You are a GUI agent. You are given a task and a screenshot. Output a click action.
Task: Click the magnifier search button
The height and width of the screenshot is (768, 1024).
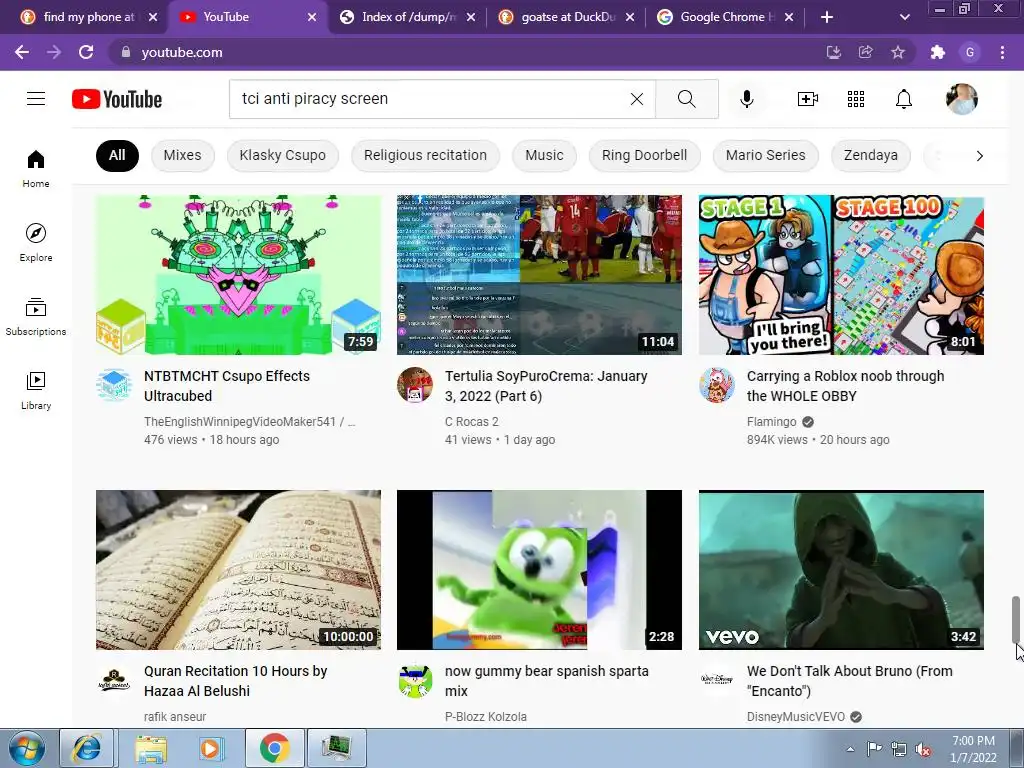click(686, 99)
